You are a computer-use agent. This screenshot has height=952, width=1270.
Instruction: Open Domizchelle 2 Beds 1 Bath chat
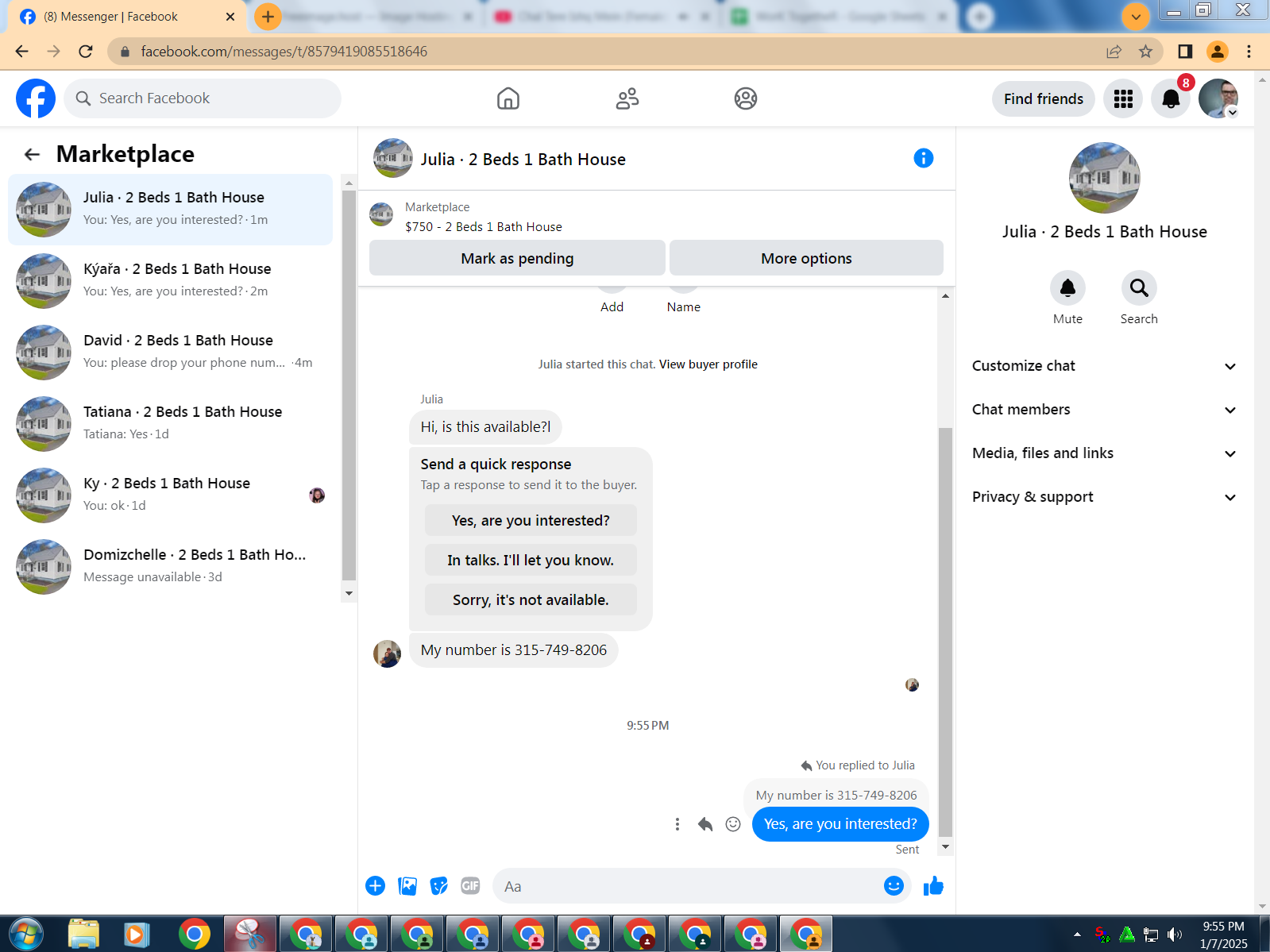click(x=171, y=567)
